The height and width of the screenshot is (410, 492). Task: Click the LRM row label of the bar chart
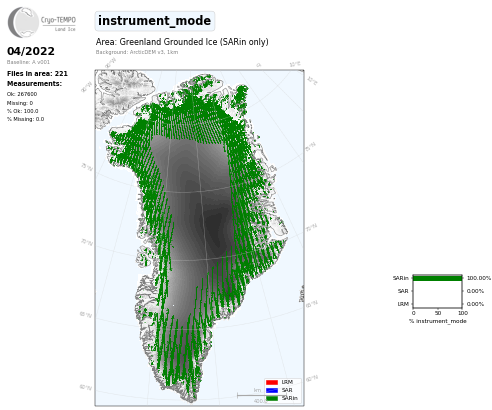tap(403, 304)
